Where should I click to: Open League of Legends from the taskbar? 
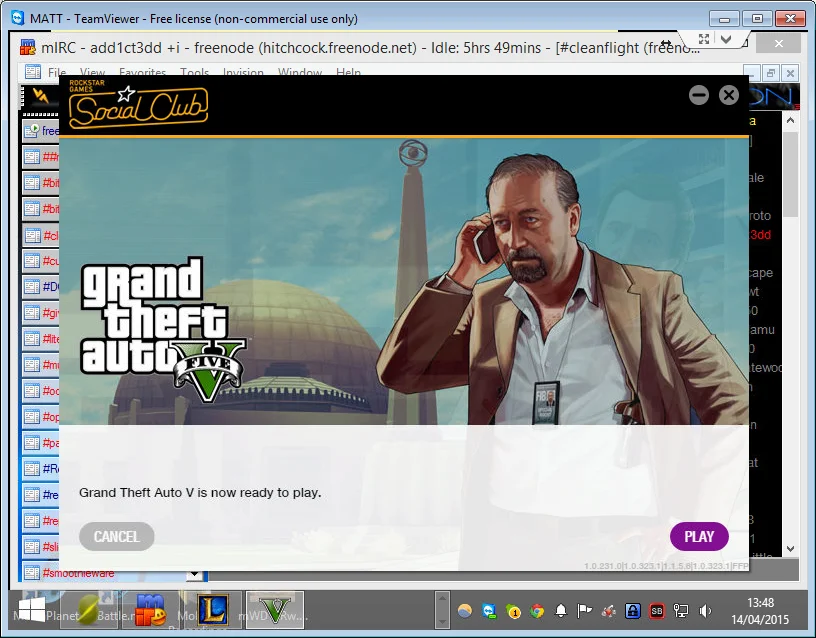[213, 609]
